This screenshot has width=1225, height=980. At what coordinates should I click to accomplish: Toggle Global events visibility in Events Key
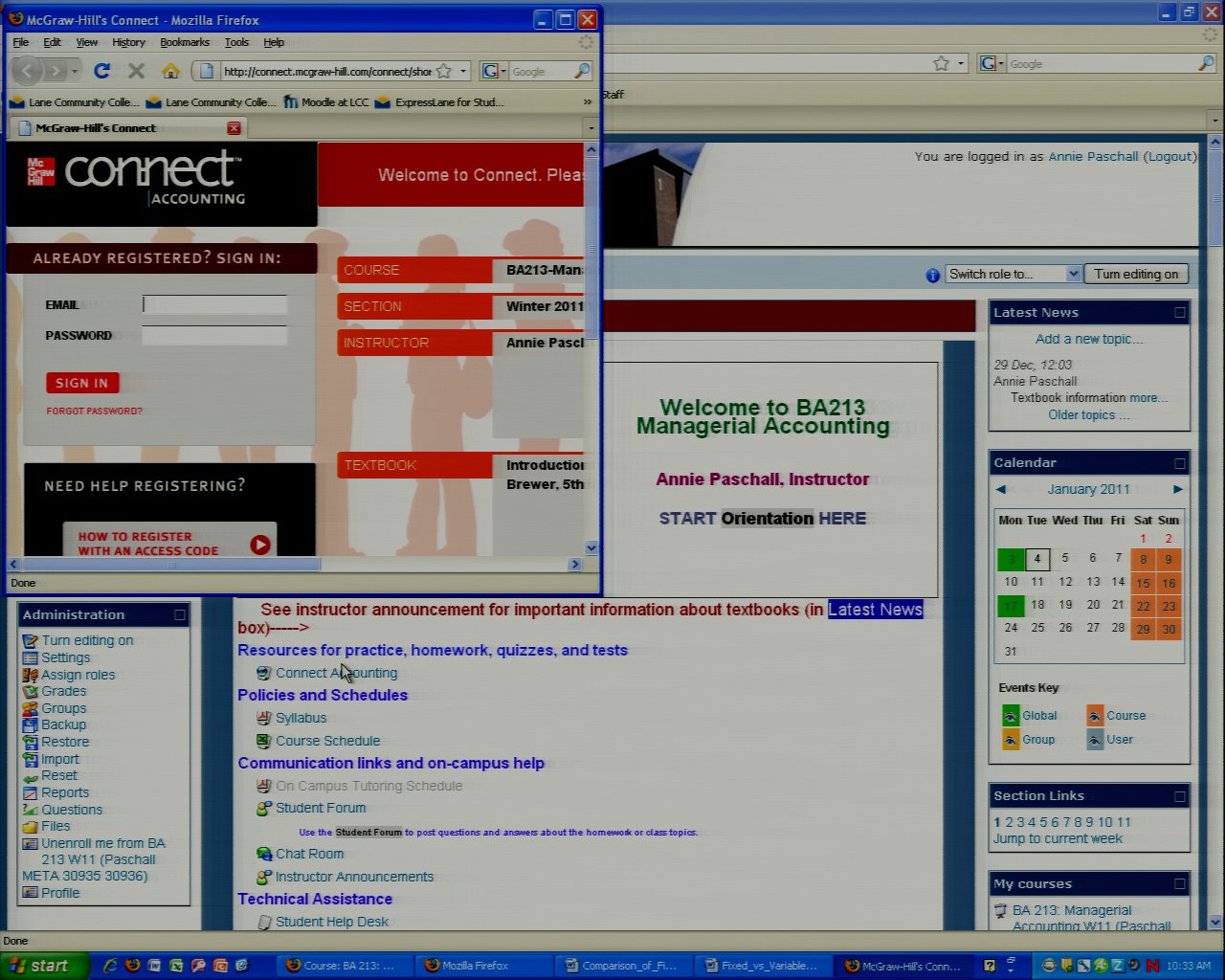[x=1011, y=716]
